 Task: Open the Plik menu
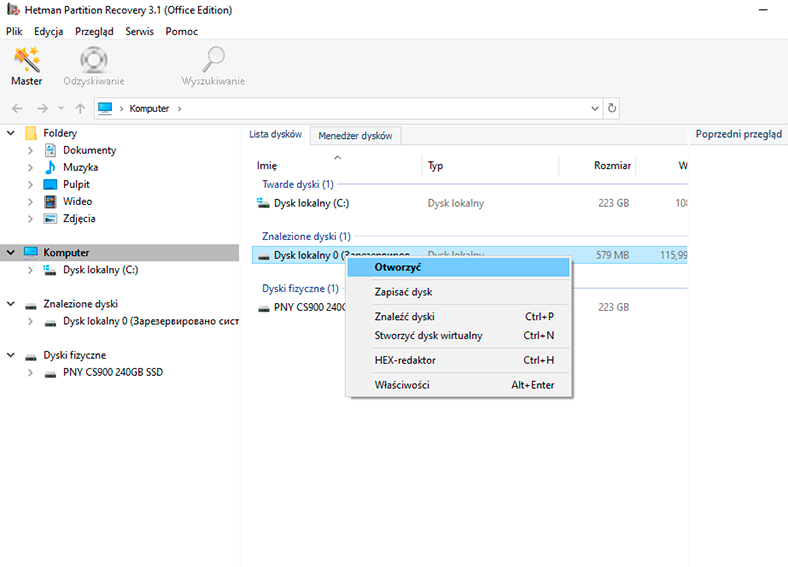pyautogui.click(x=14, y=31)
